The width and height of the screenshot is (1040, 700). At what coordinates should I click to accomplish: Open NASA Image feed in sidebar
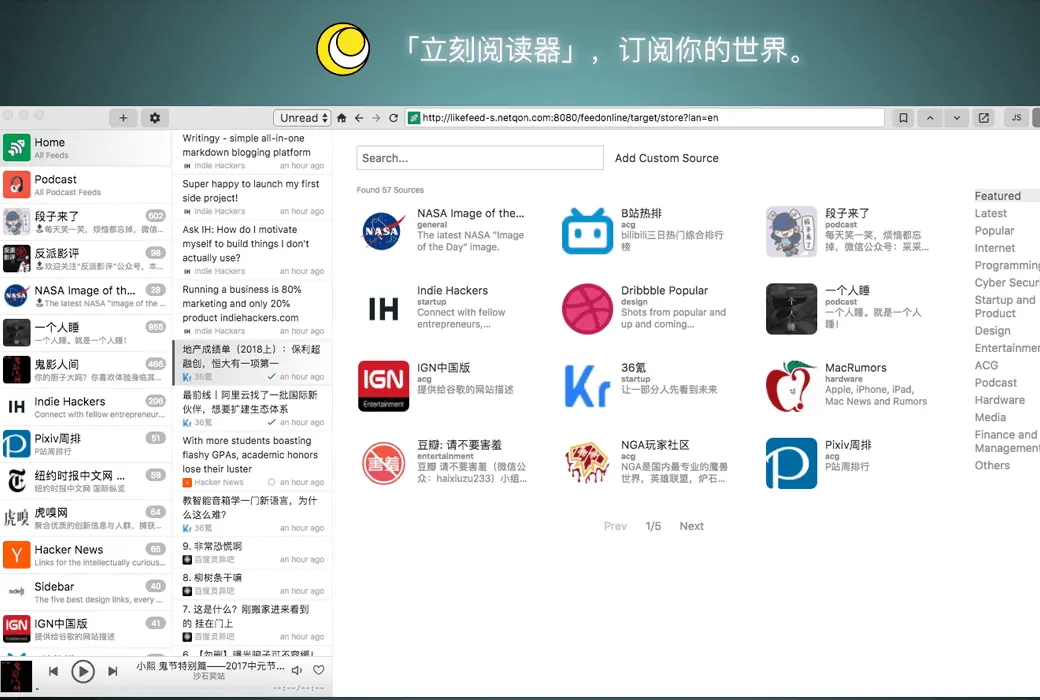(86, 296)
